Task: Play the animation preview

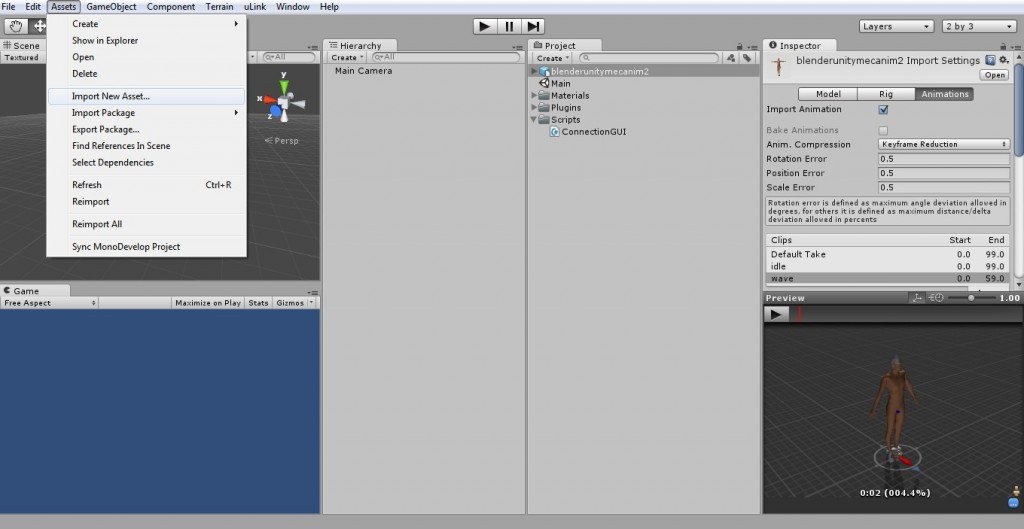Action: (x=776, y=314)
